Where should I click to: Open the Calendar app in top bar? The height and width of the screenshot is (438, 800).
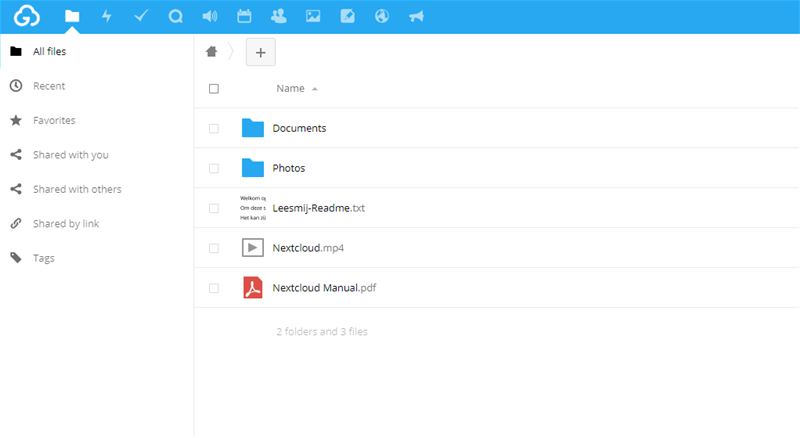click(244, 16)
